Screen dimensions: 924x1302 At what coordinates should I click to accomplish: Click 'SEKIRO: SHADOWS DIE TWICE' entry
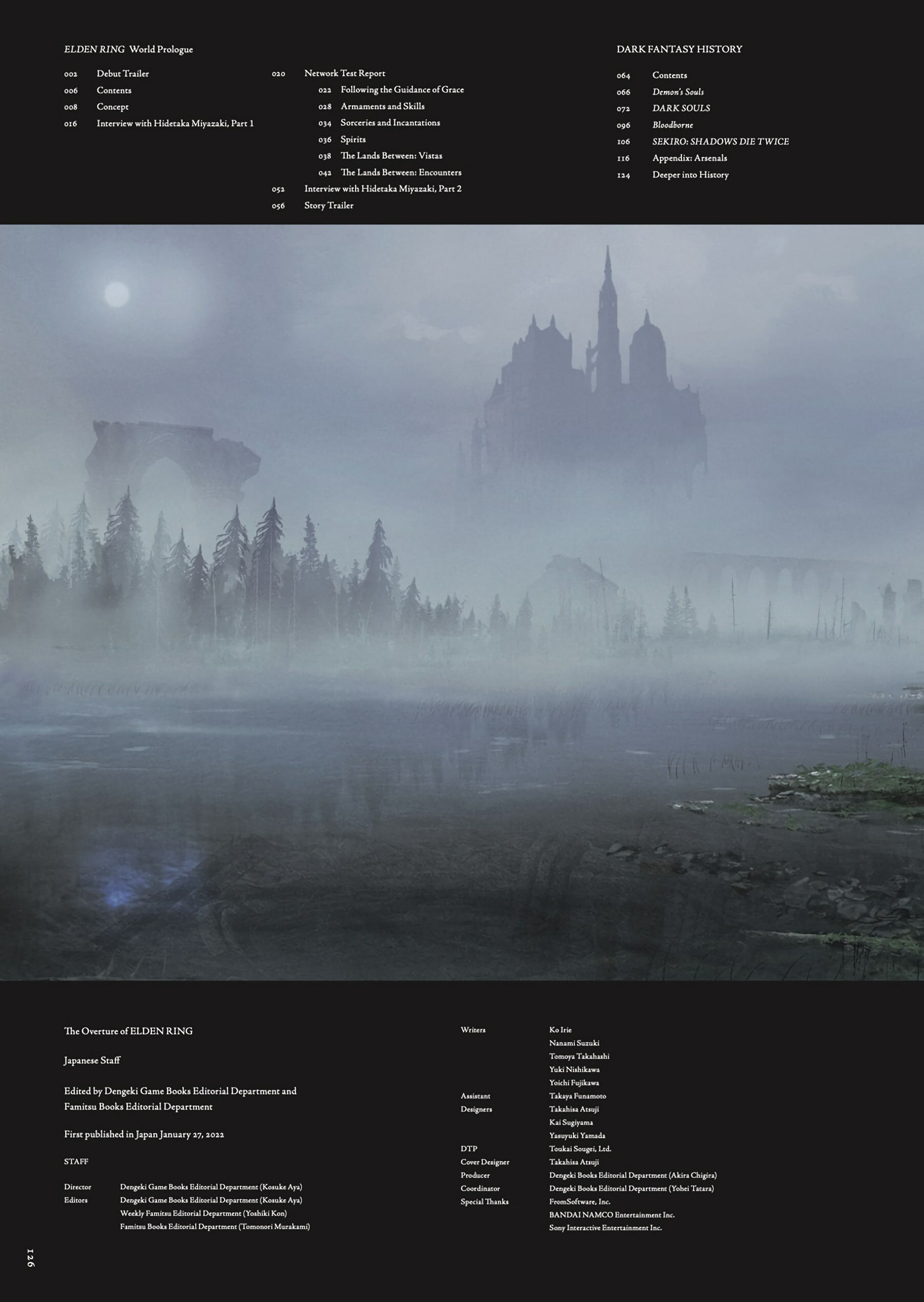click(x=720, y=142)
